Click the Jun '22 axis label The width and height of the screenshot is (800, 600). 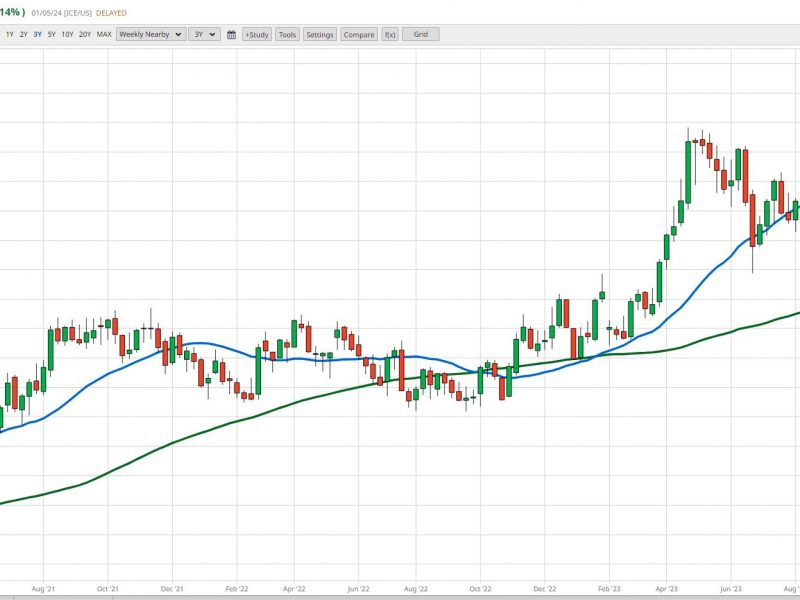click(x=358, y=589)
